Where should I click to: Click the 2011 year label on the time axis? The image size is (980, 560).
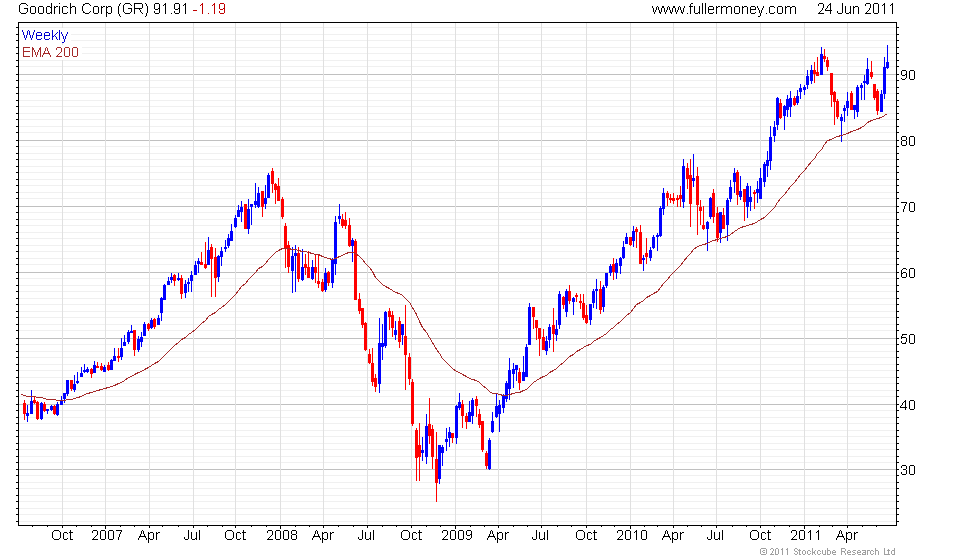[x=806, y=536]
